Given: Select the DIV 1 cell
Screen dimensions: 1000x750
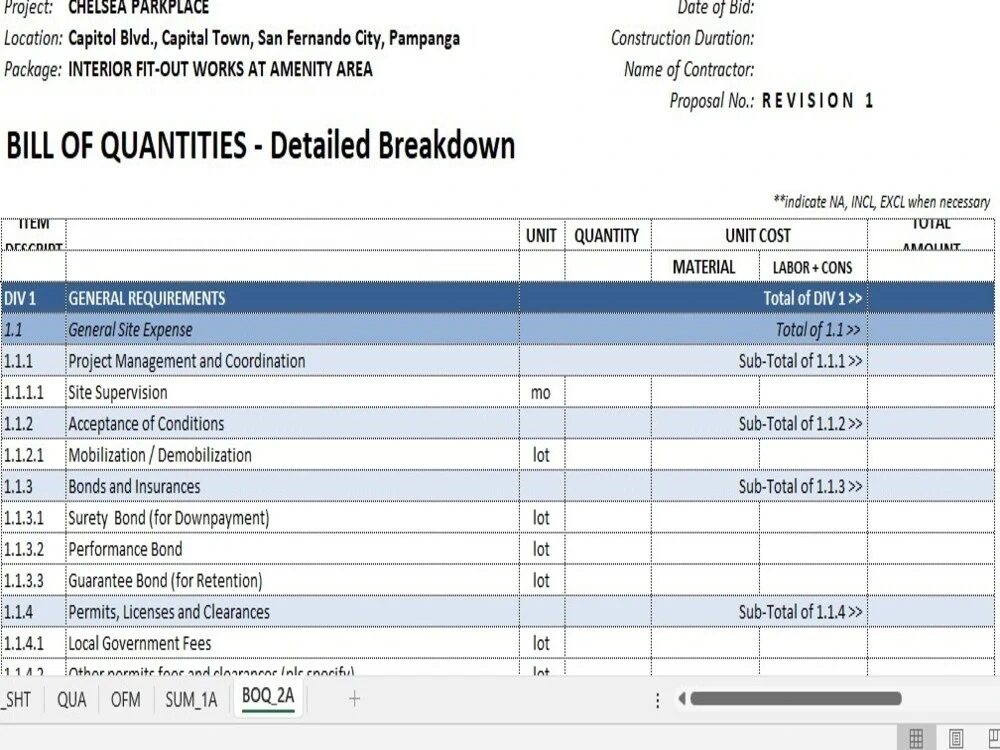Looking at the screenshot, I should (33, 298).
